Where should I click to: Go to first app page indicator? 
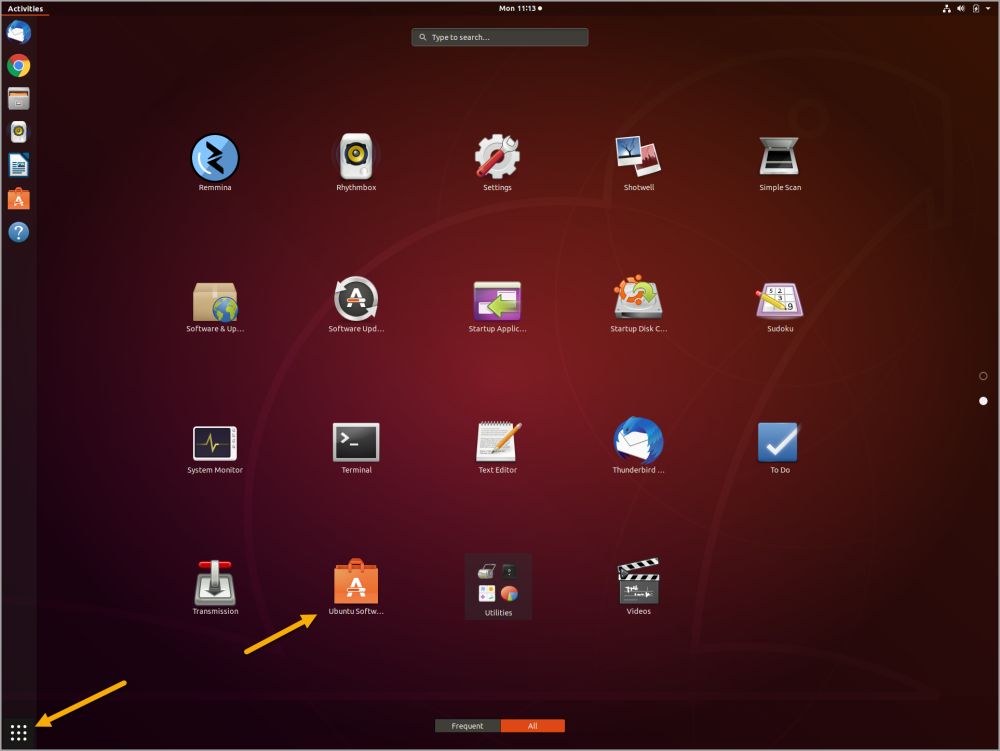pos(983,376)
